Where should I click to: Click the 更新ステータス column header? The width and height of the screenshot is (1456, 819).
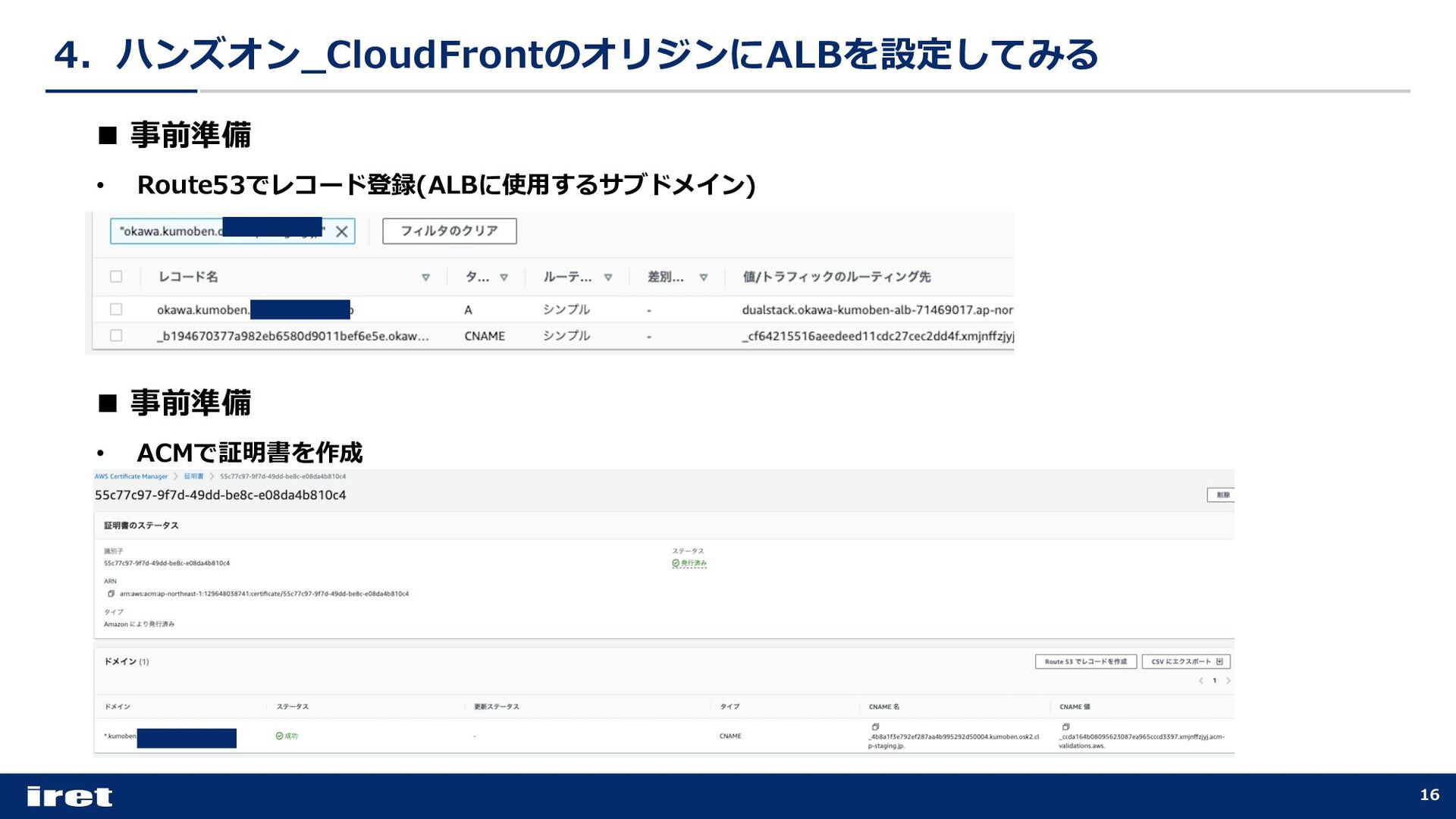(x=497, y=707)
